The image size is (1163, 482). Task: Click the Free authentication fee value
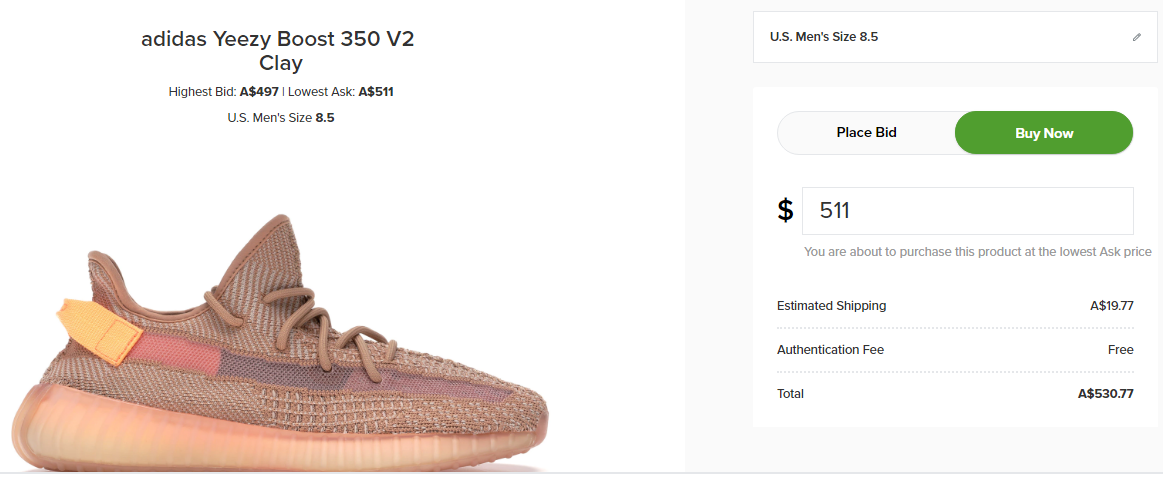pos(1120,350)
